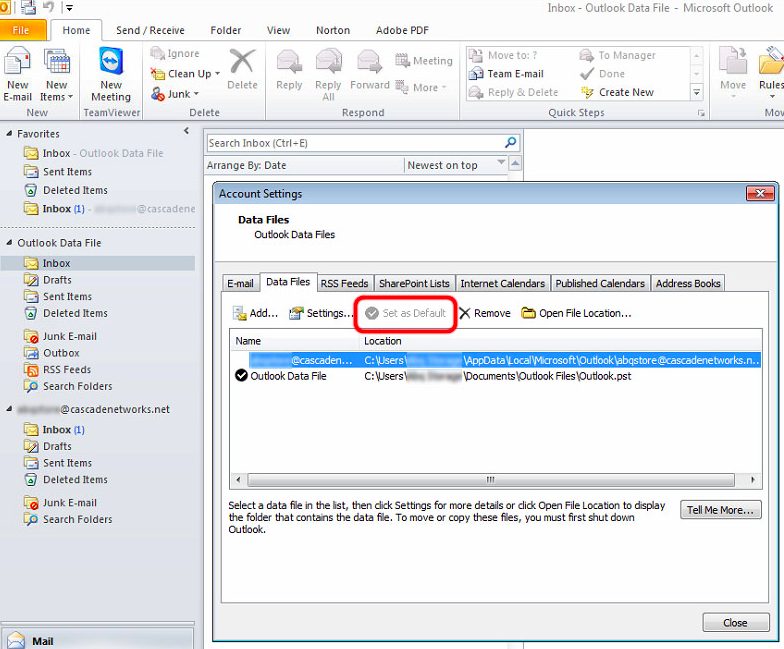Collapse the cascadenetworks.net account tree
The height and width of the screenshot is (649, 784).
(x=9, y=409)
